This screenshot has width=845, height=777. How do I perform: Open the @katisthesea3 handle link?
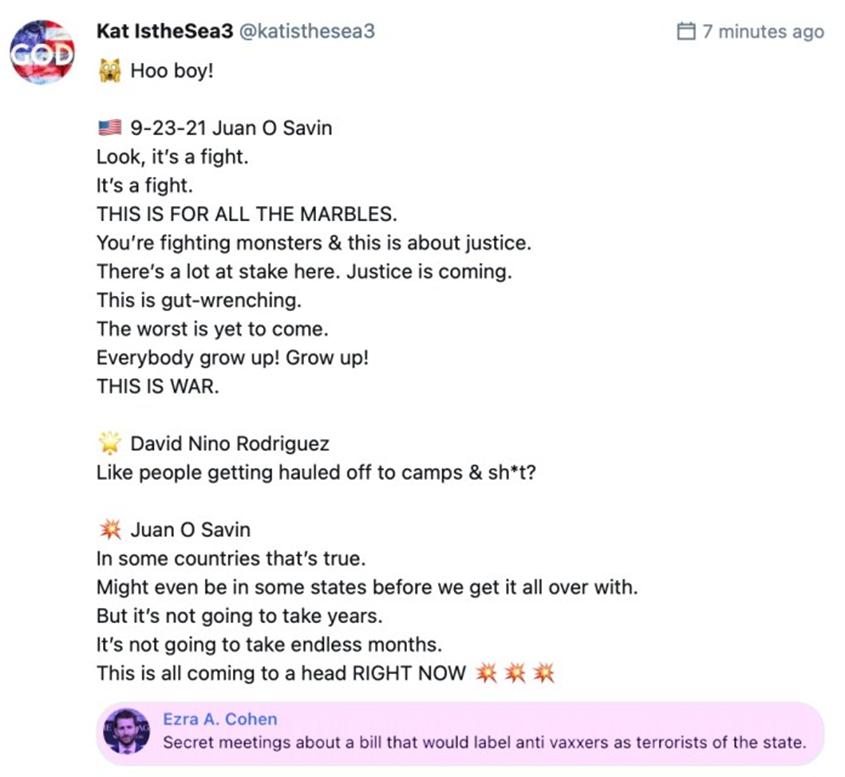coord(307,31)
